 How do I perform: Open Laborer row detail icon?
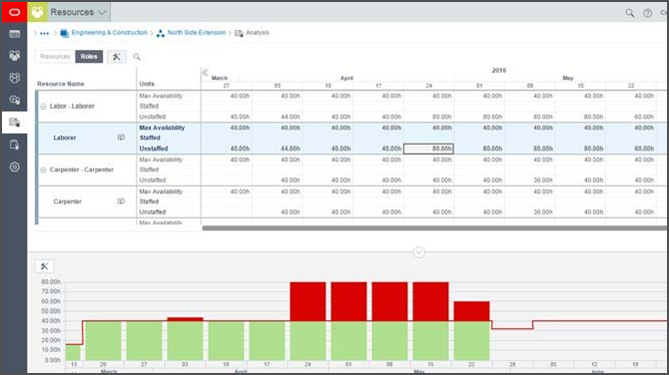point(121,137)
